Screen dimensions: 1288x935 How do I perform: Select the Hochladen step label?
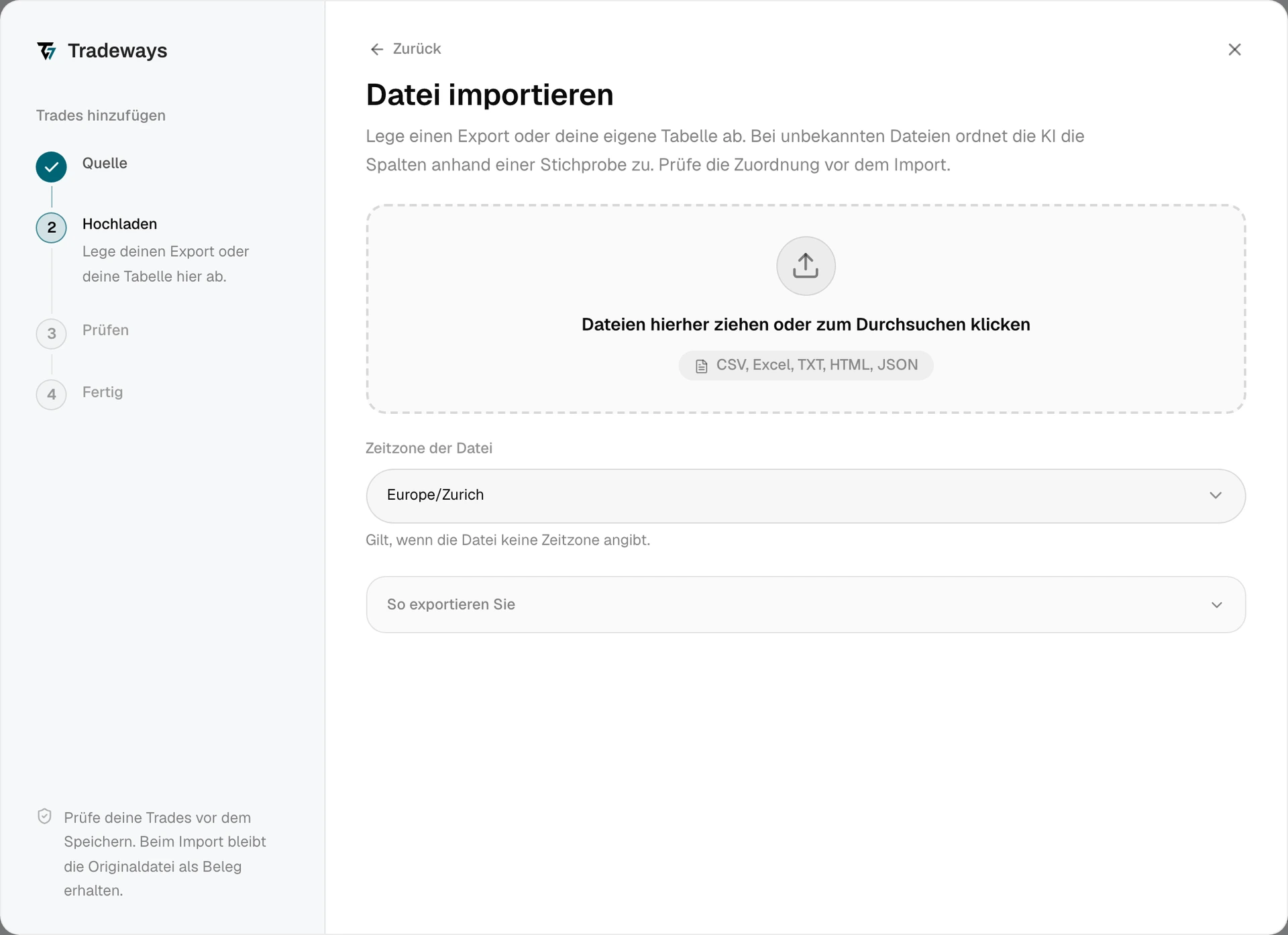(x=119, y=224)
